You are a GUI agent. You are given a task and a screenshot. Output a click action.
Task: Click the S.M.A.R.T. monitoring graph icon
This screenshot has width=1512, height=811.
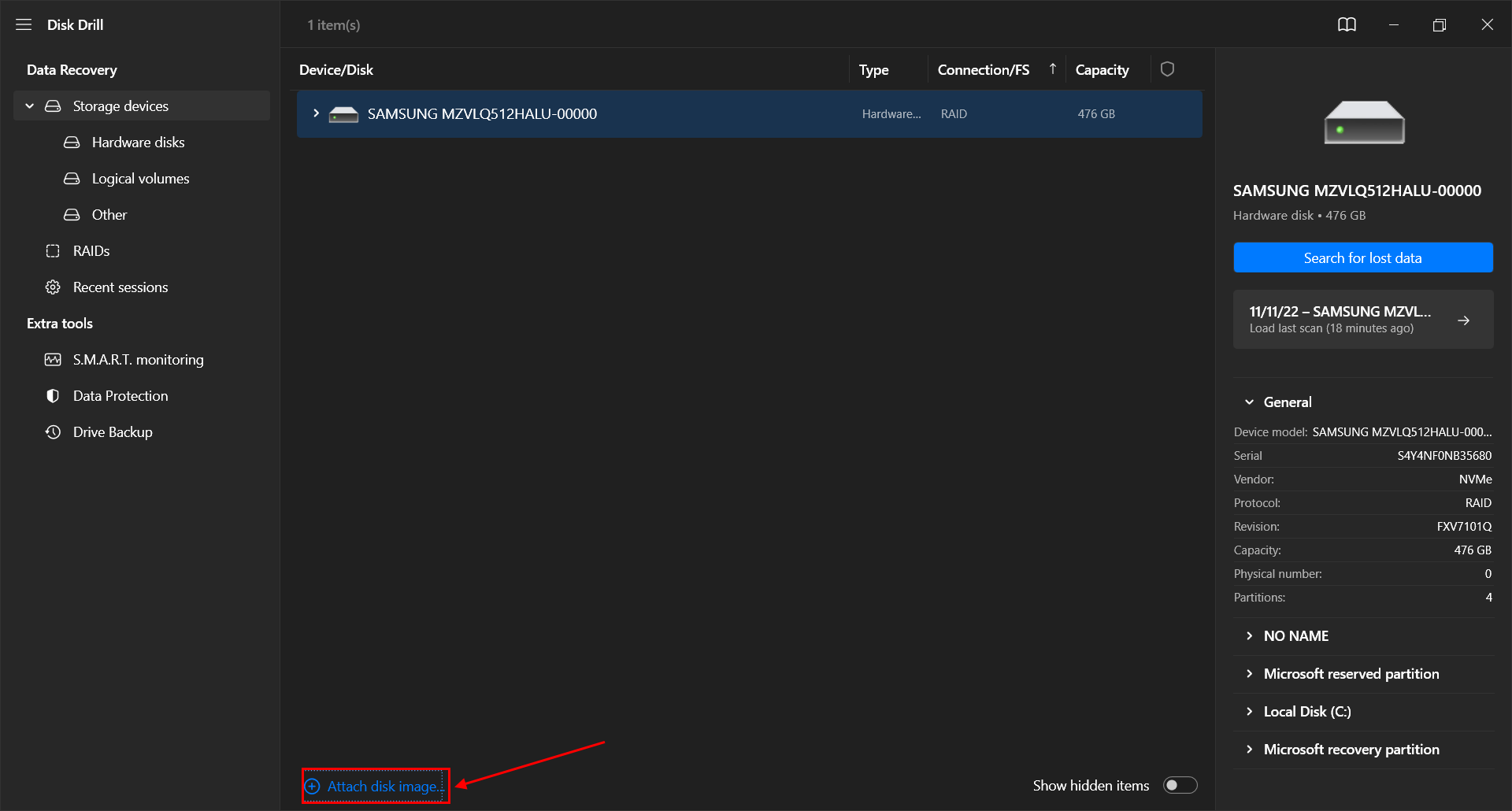tap(53, 359)
